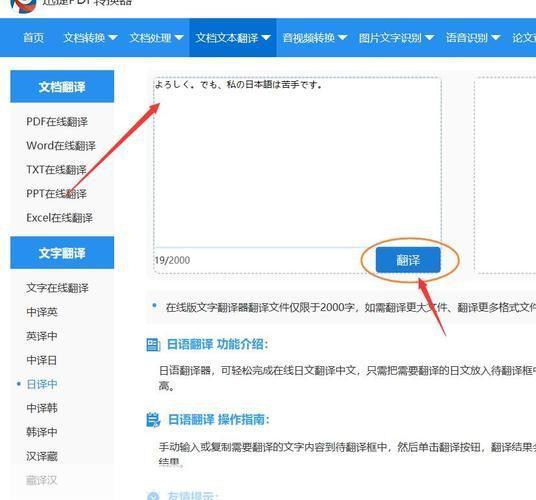The image size is (536, 500).
Task: Switch to 中译日 translation mode
Action: pos(42,360)
